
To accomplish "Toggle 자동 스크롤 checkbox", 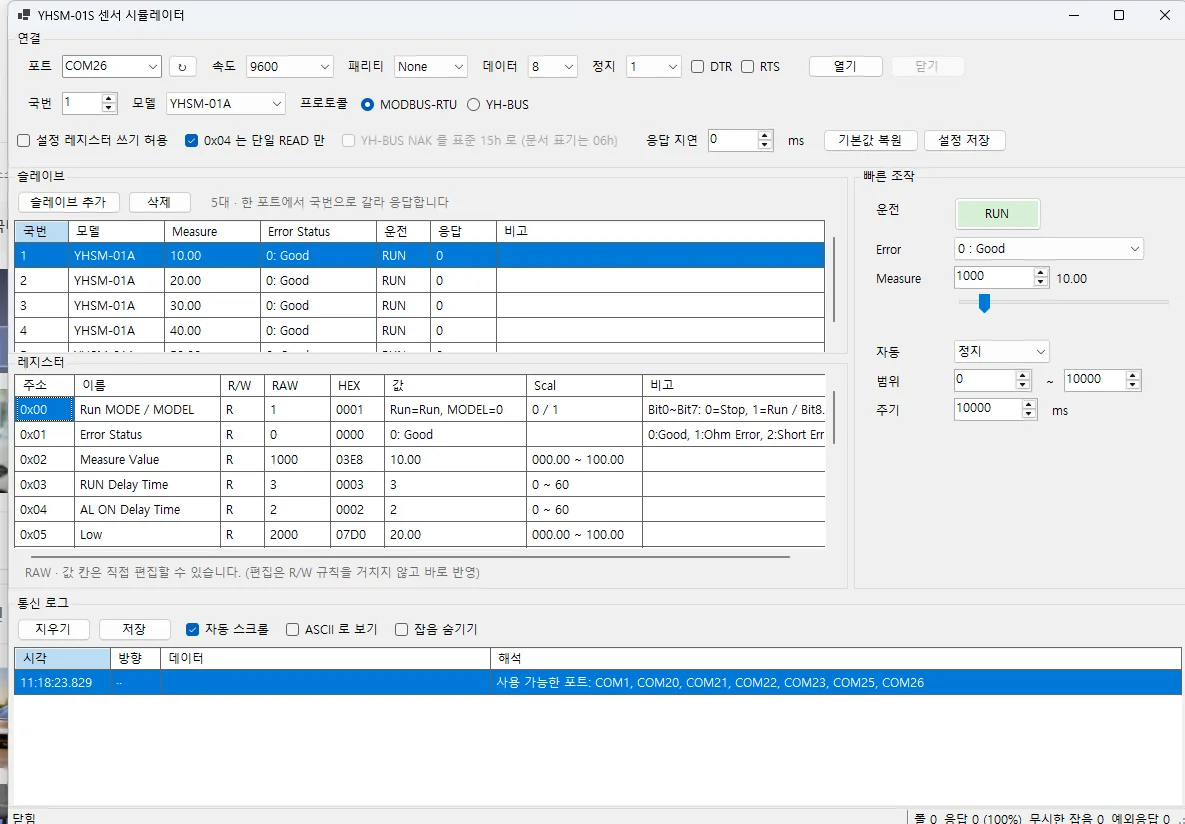I will coord(192,629).
